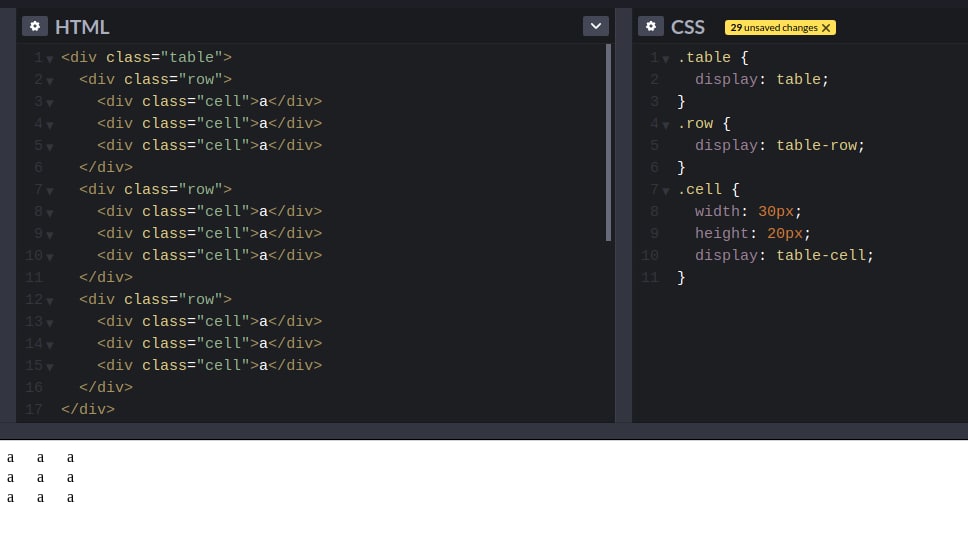The width and height of the screenshot is (968, 545).
Task: Click the .row selector in CSS
Action: pos(695,123)
